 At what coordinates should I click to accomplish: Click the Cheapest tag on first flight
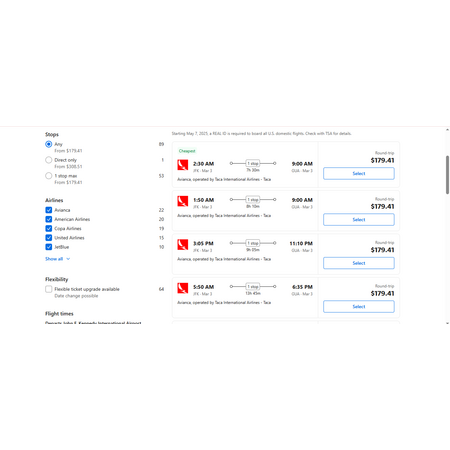187,151
